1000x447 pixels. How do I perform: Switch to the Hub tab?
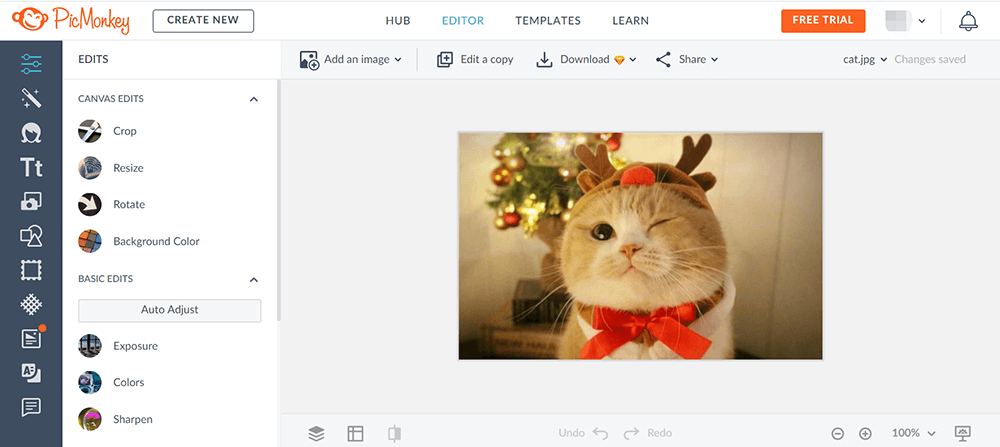[398, 21]
